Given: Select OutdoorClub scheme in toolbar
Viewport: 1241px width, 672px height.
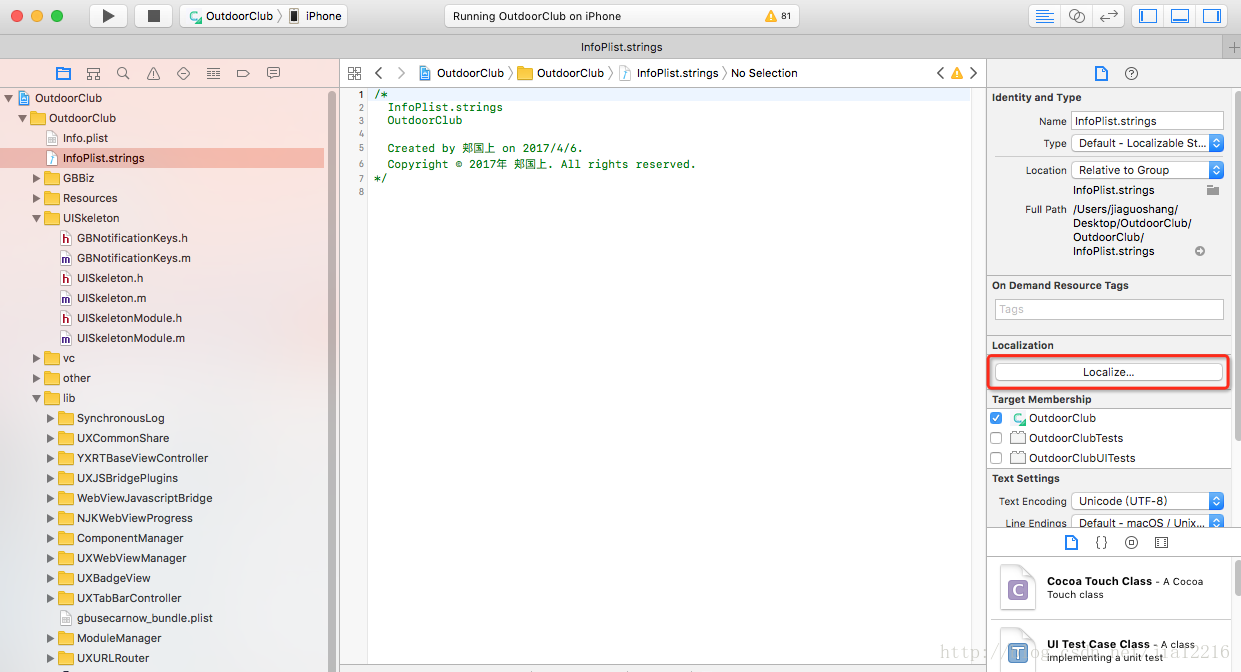Looking at the screenshot, I should click(230, 16).
